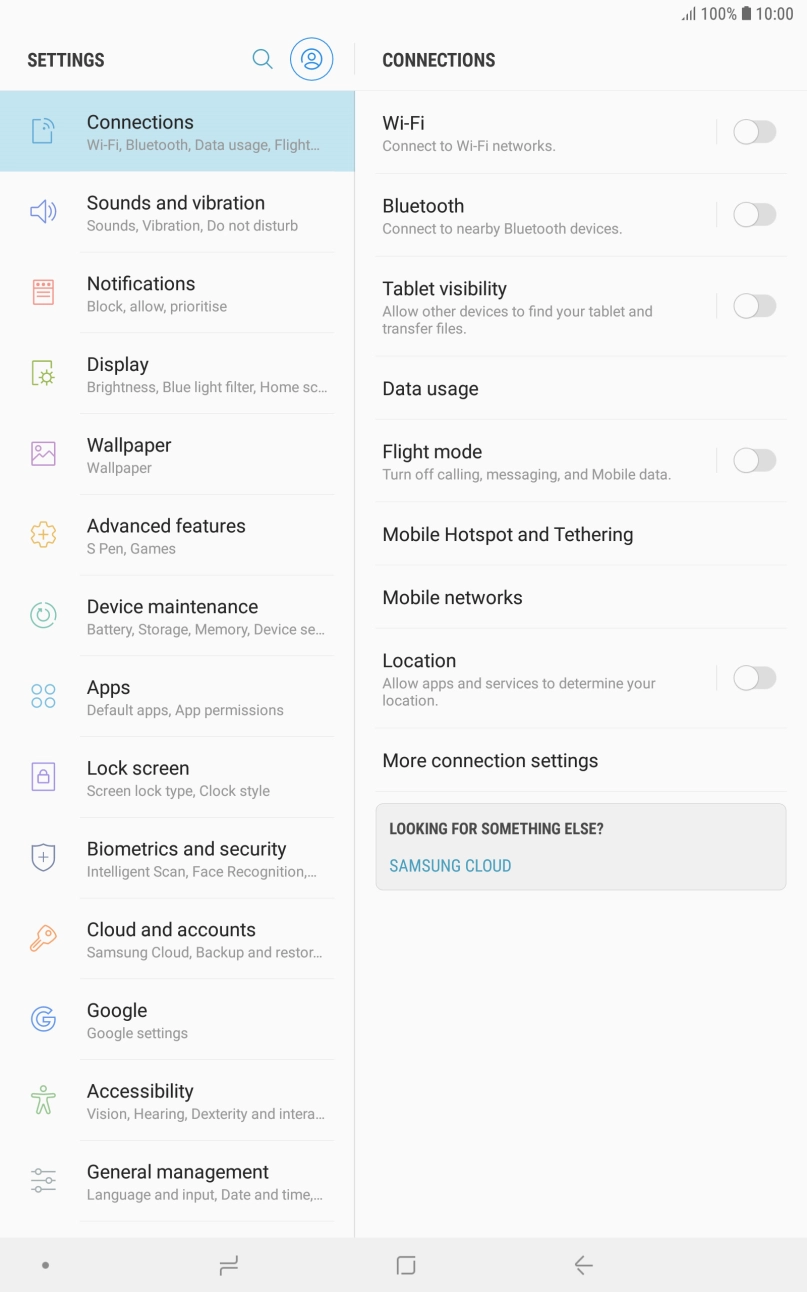
Task: Open the Samsung account profile icon
Action: point(311,59)
